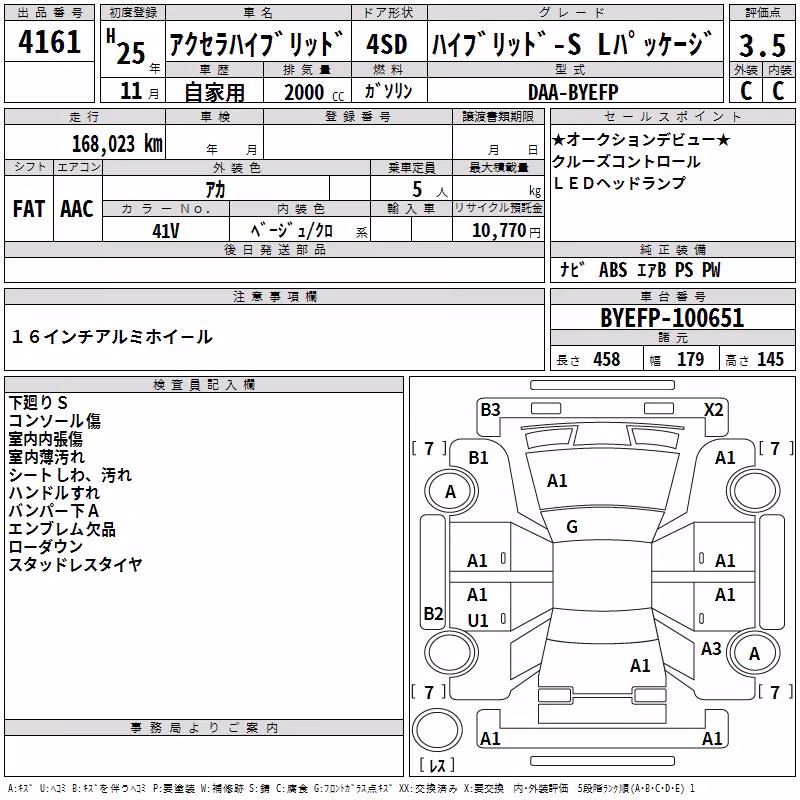Click the AAC air conditioner value
This screenshot has width=800, height=800.
pyautogui.click(x=77, y=209)
